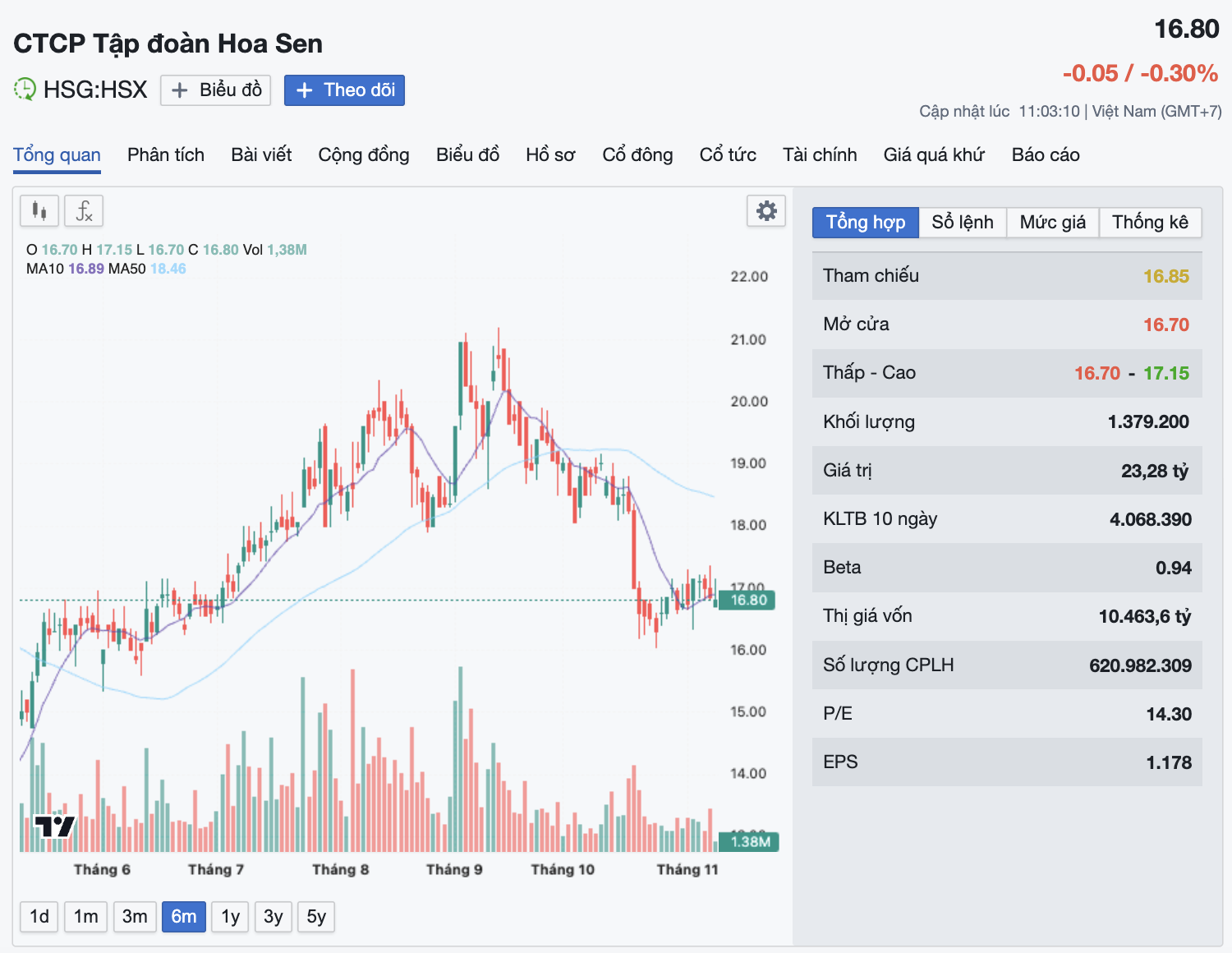Switch to the Phân tích tab
The height and width of the screenshot is (953, 1232).
coord(166,154)
